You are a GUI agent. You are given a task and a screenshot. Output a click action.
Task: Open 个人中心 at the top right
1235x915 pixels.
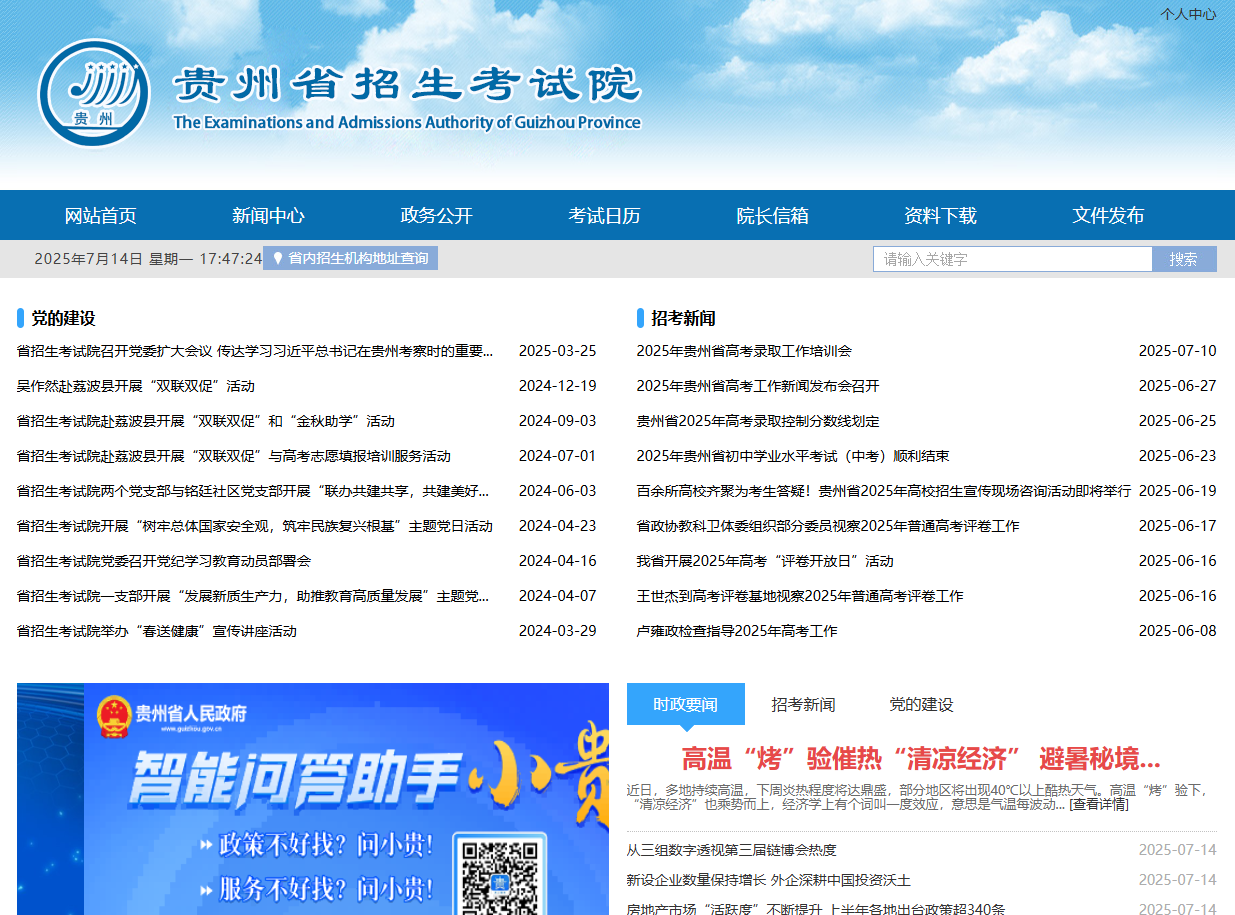tap(1188, 14)
